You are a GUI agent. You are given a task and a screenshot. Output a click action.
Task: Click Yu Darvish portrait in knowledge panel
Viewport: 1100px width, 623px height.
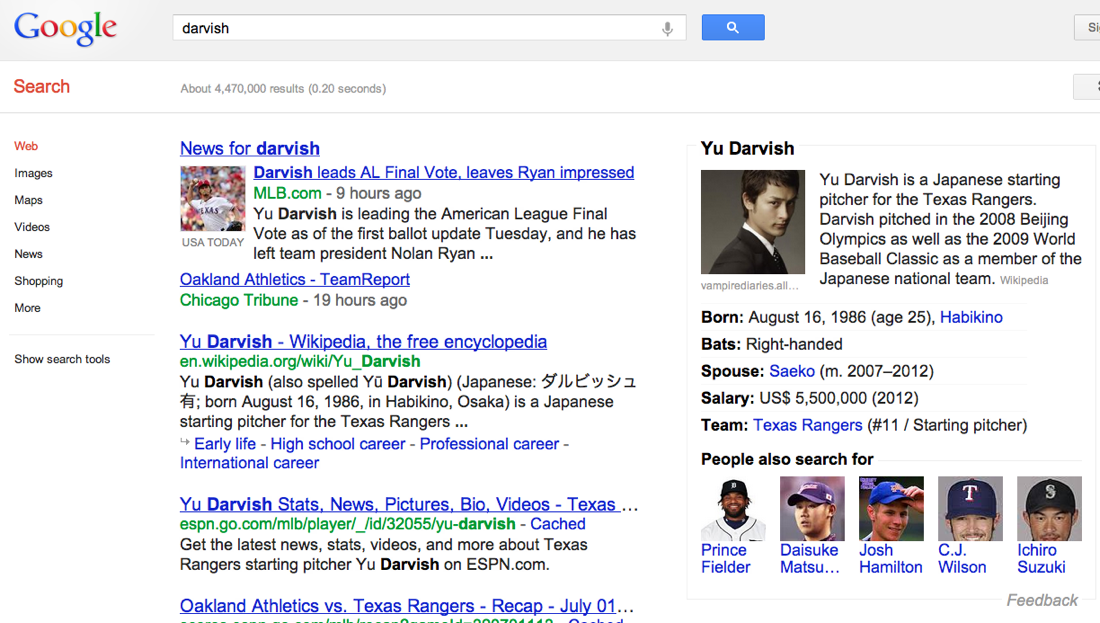(x=753, y=222)
